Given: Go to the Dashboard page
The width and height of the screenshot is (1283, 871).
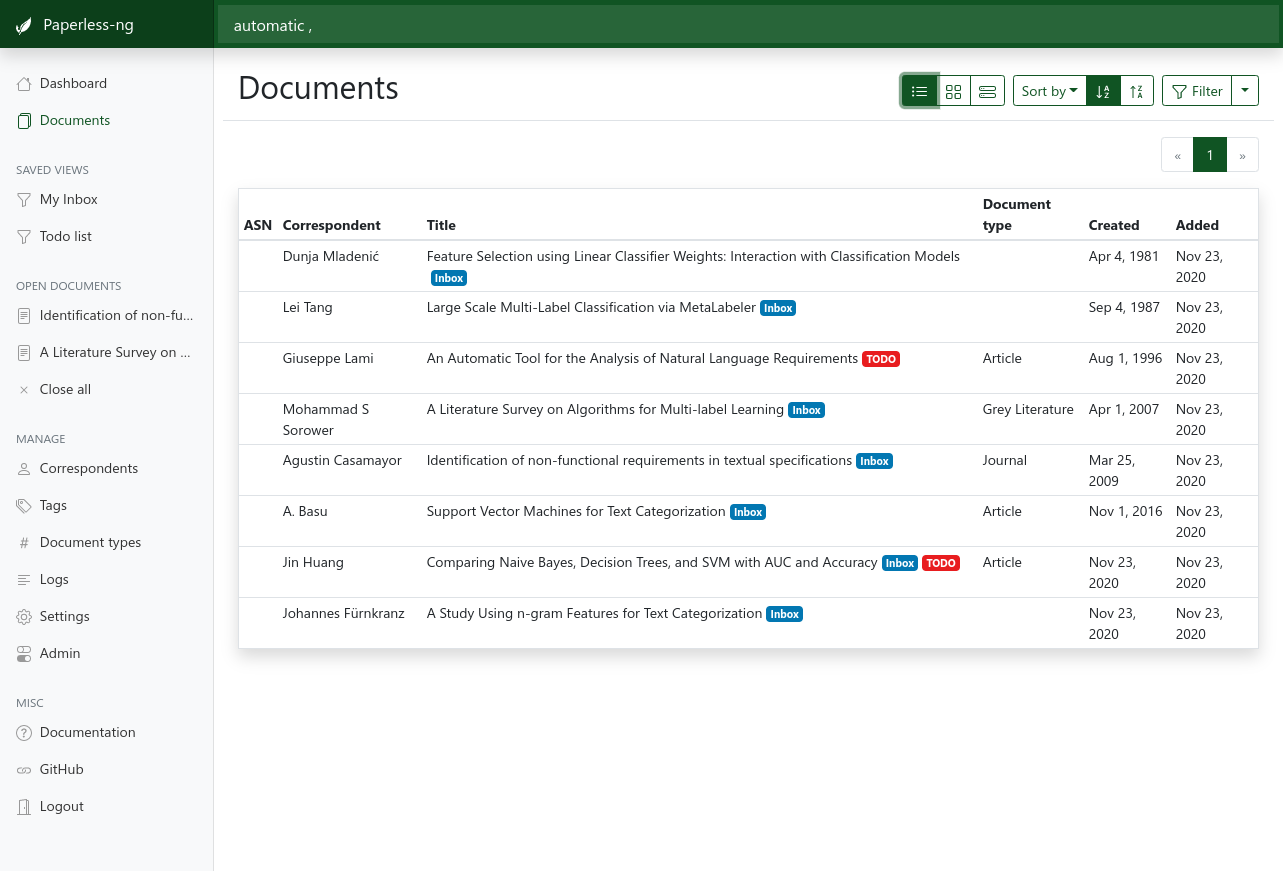Looking at the screenshot, I should [x=73, y=83].
